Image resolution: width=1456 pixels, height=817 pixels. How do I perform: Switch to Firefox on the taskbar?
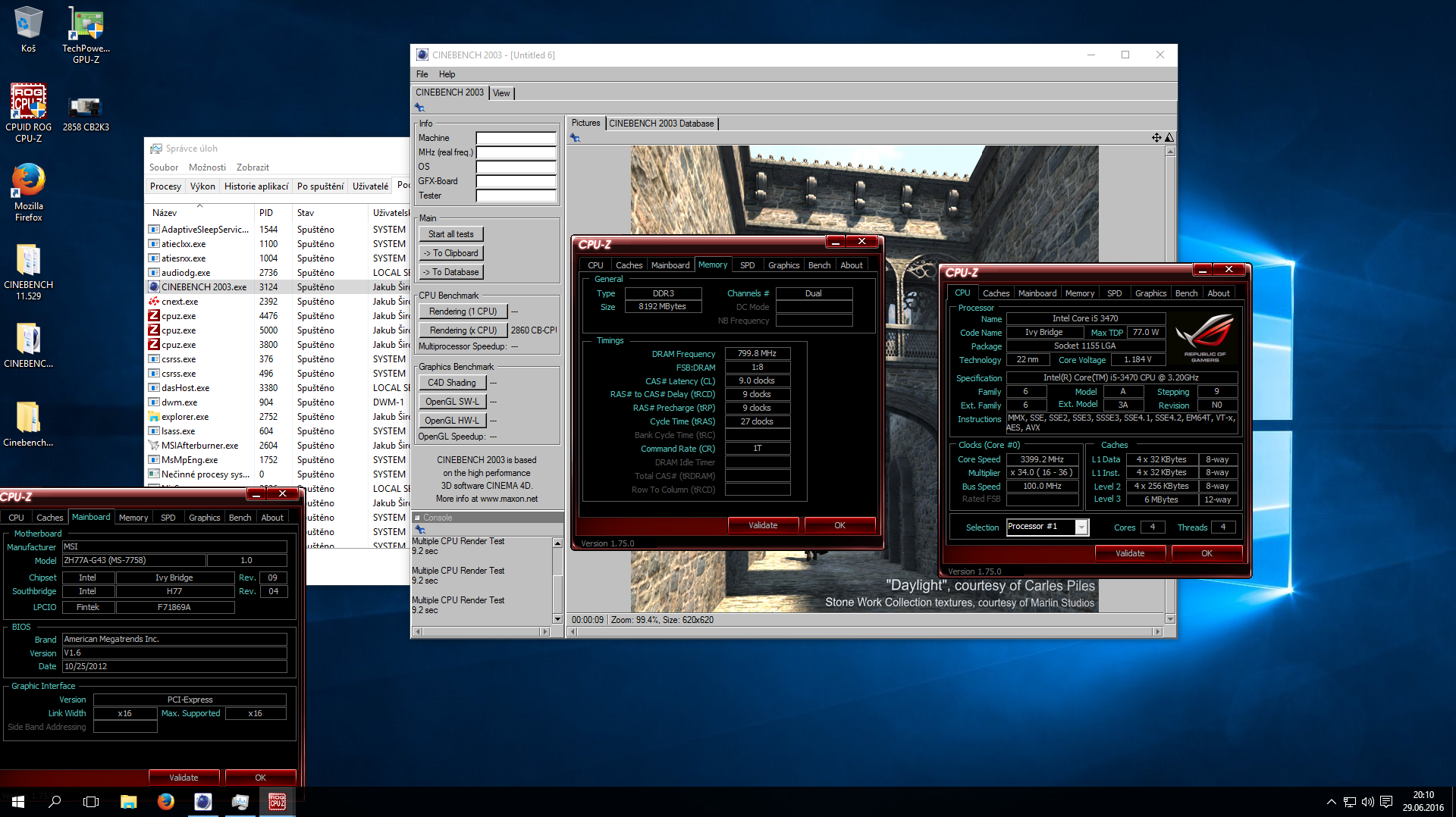click(x=165, y=801)
